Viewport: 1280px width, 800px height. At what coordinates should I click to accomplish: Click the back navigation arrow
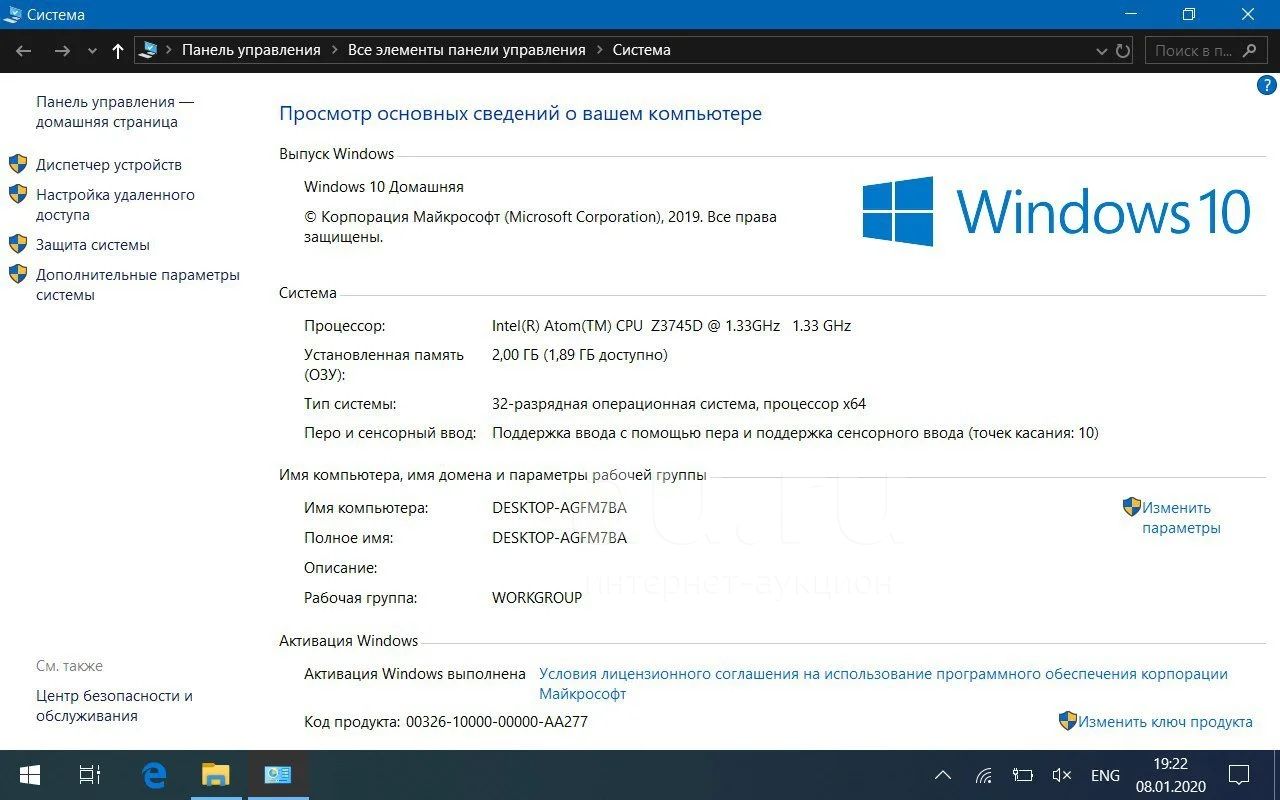click(x=24, y=50)
